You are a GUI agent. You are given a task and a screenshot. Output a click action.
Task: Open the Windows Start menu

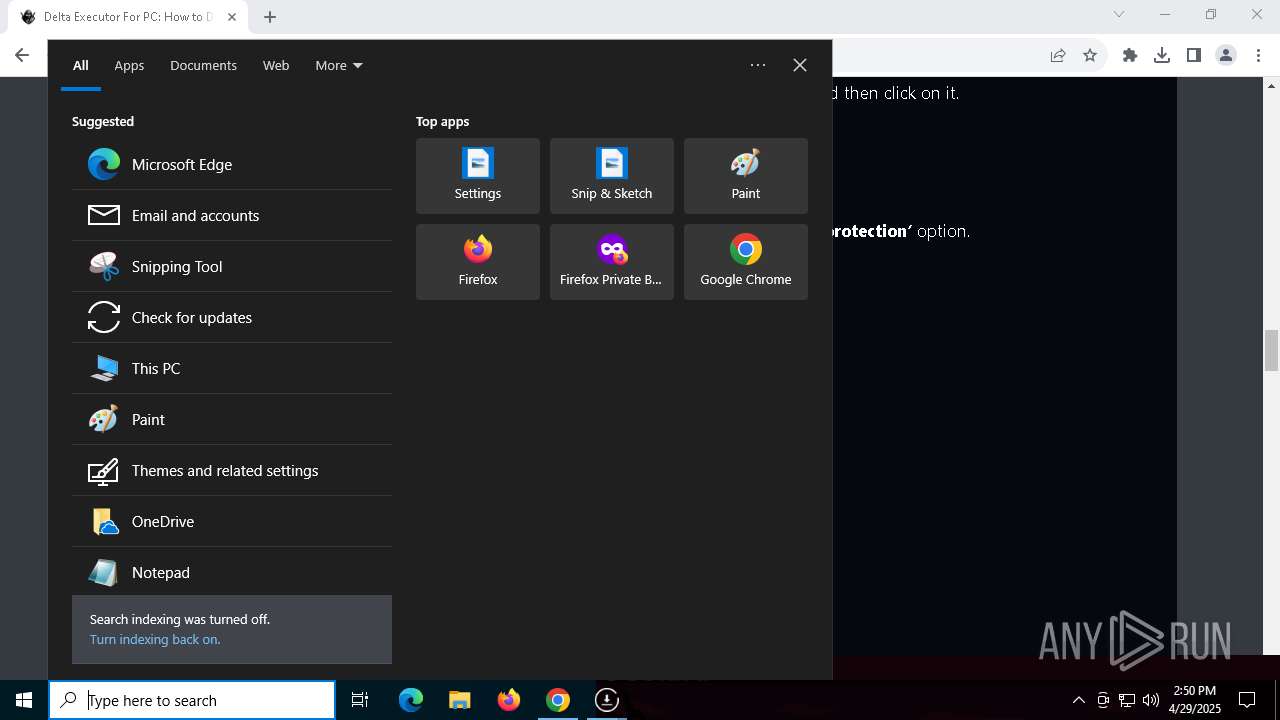(24, 700)
